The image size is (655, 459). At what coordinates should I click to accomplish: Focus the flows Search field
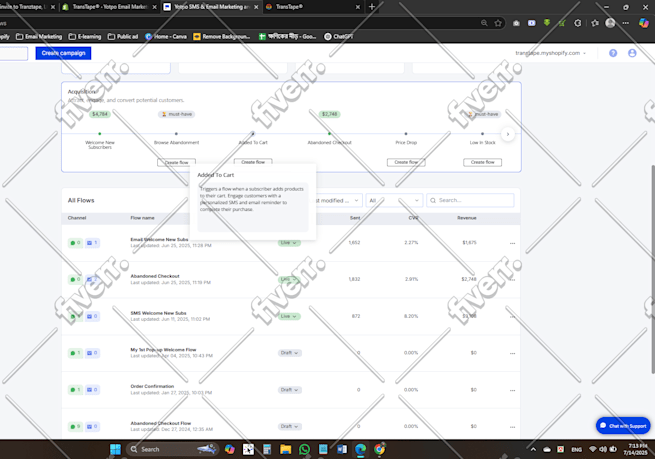point(470,200)
